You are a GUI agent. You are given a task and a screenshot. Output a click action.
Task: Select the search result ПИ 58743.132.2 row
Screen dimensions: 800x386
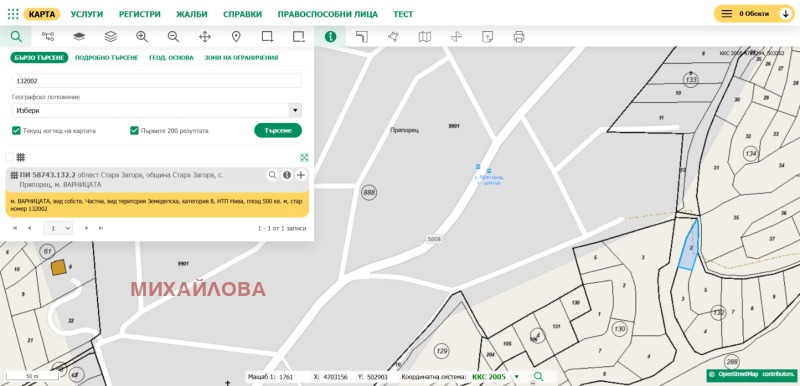click(157, 179)
